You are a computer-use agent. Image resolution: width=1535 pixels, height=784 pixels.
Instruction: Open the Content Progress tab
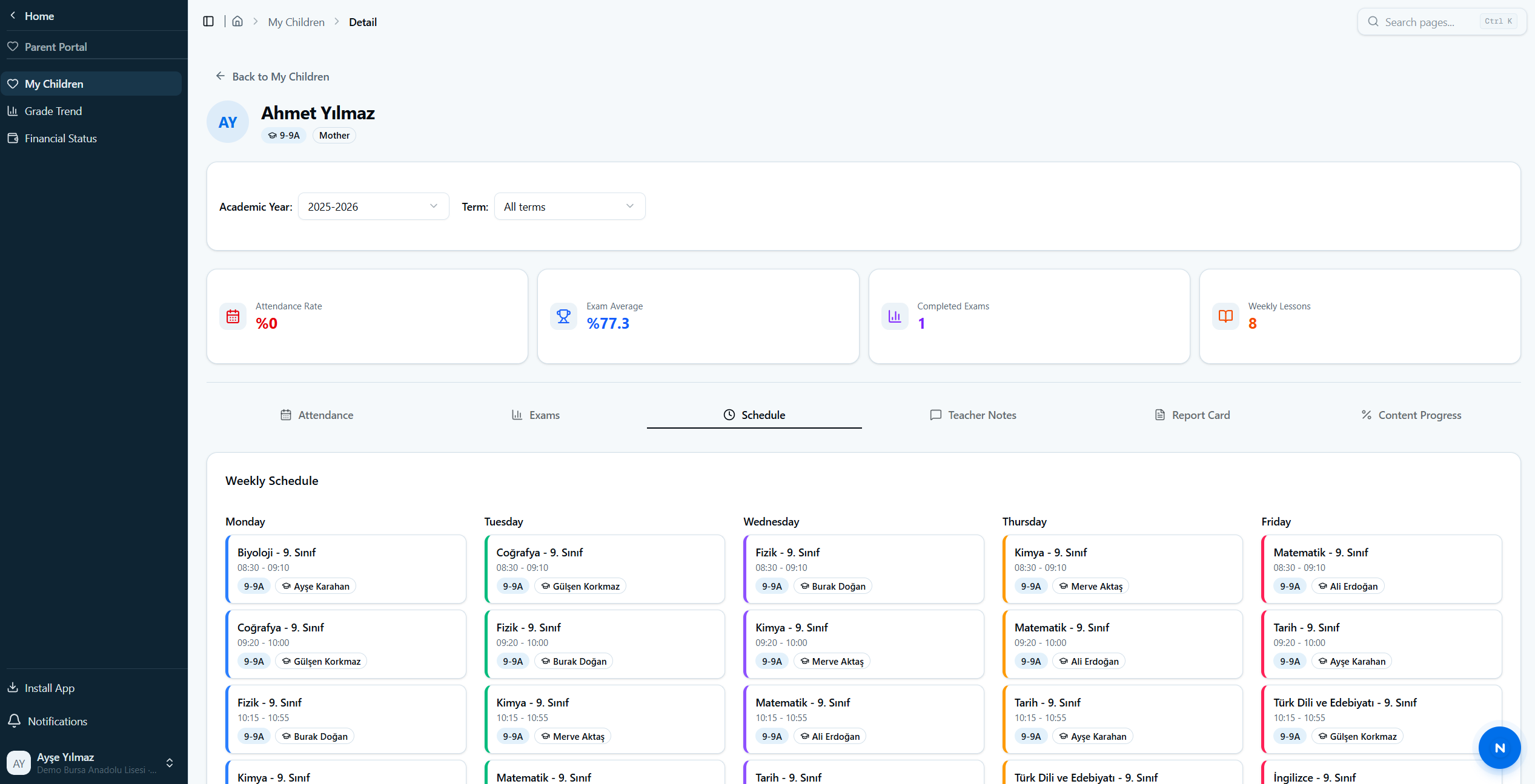(1411, 415)
